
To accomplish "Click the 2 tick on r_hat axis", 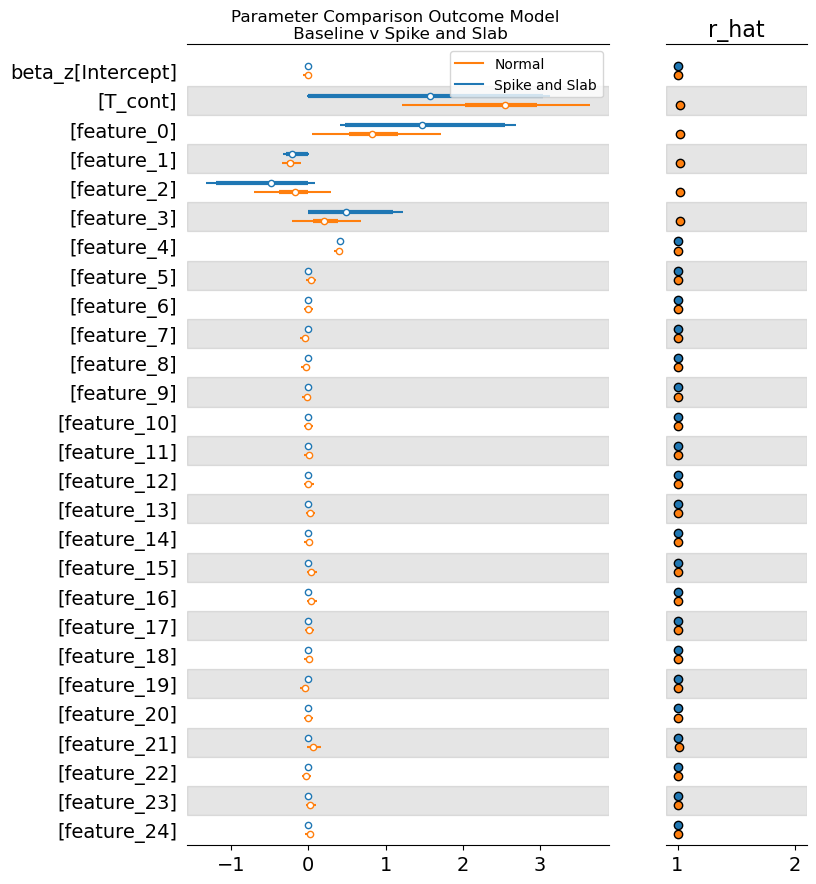I will pyautogui.click(x=794, y=863).
